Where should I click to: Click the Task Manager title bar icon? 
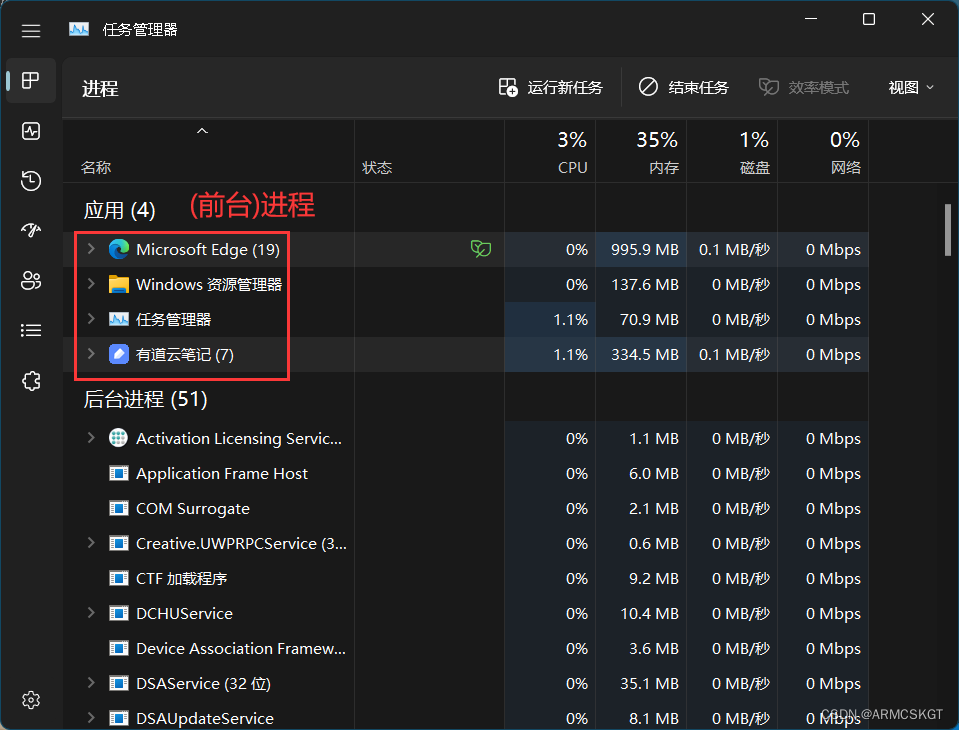pyautogui.click(x=79, y=29)
